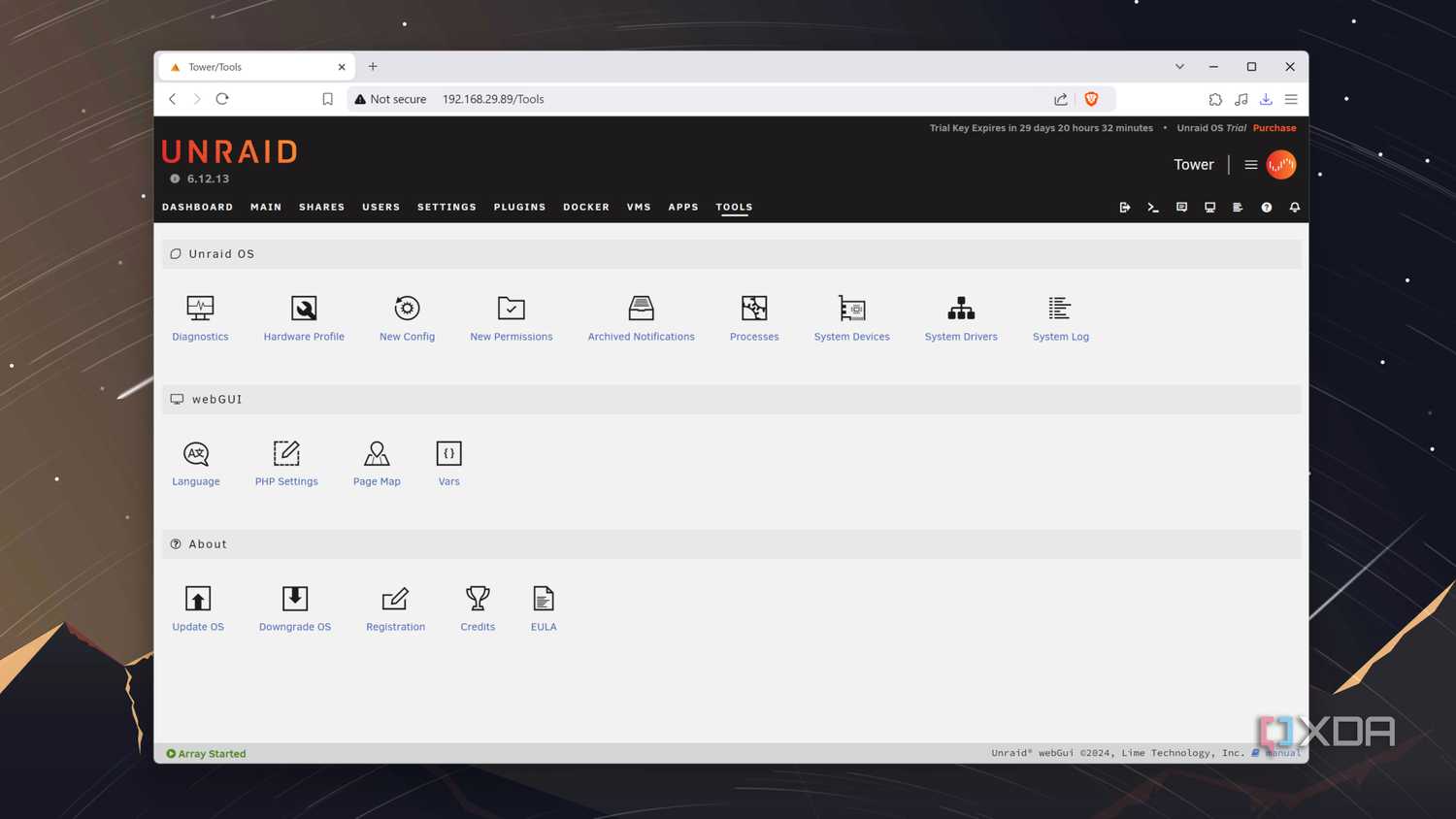Open the Page Map

[x=377, y=463]
